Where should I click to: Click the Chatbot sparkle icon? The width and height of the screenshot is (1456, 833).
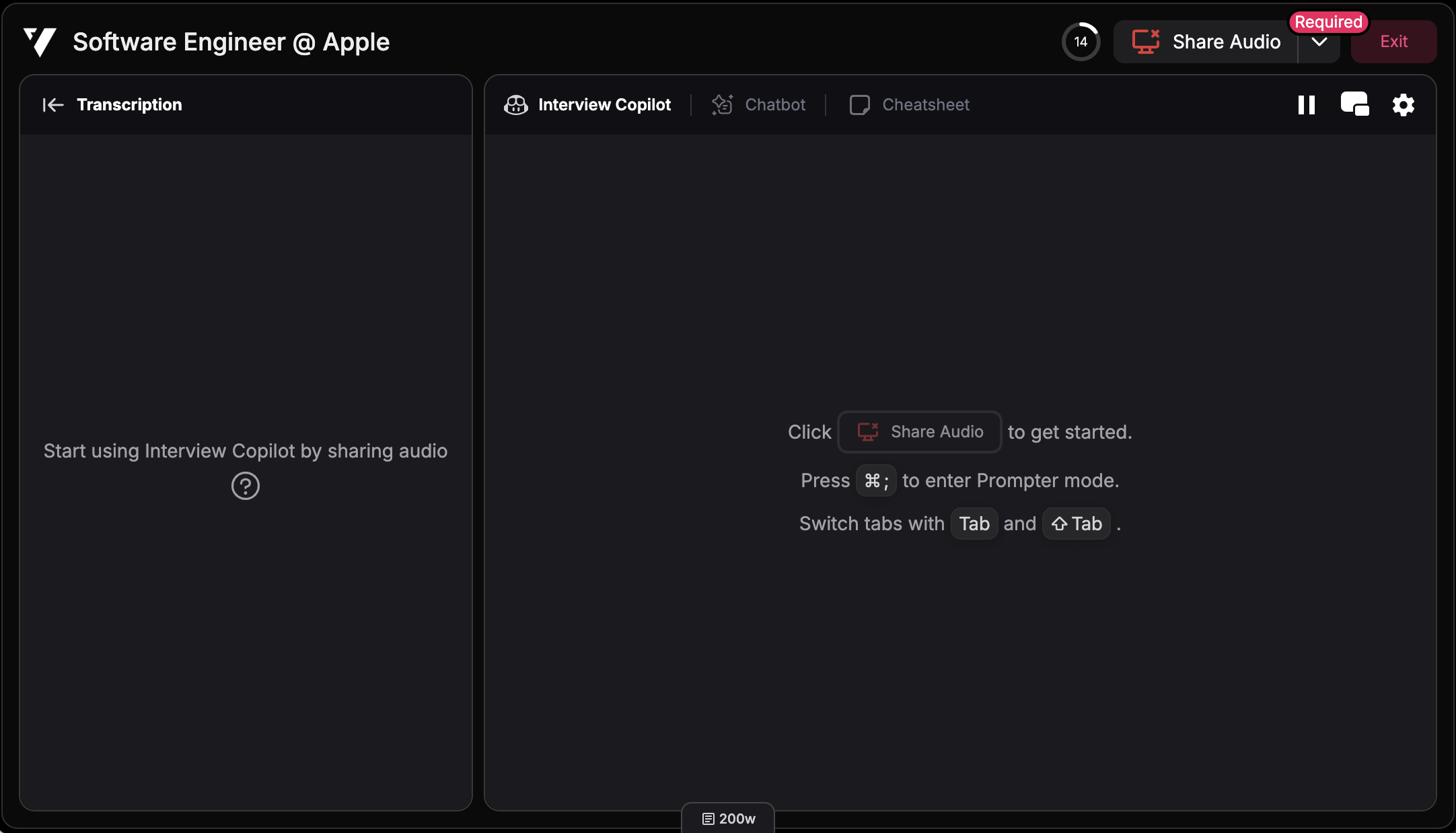pyautogui.click(x=722, y=104)
